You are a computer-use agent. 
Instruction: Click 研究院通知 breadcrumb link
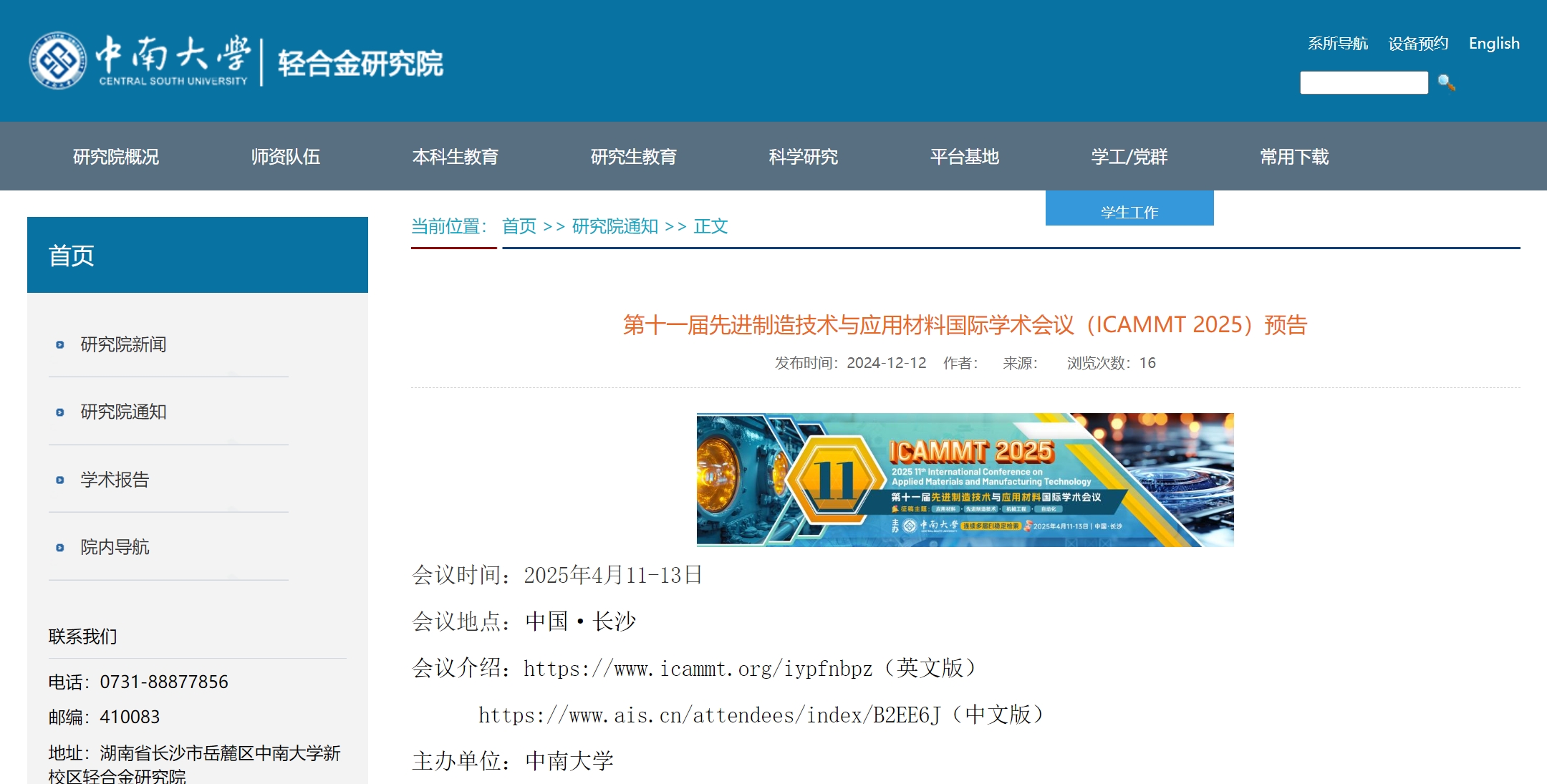click(x=615, y=226)
